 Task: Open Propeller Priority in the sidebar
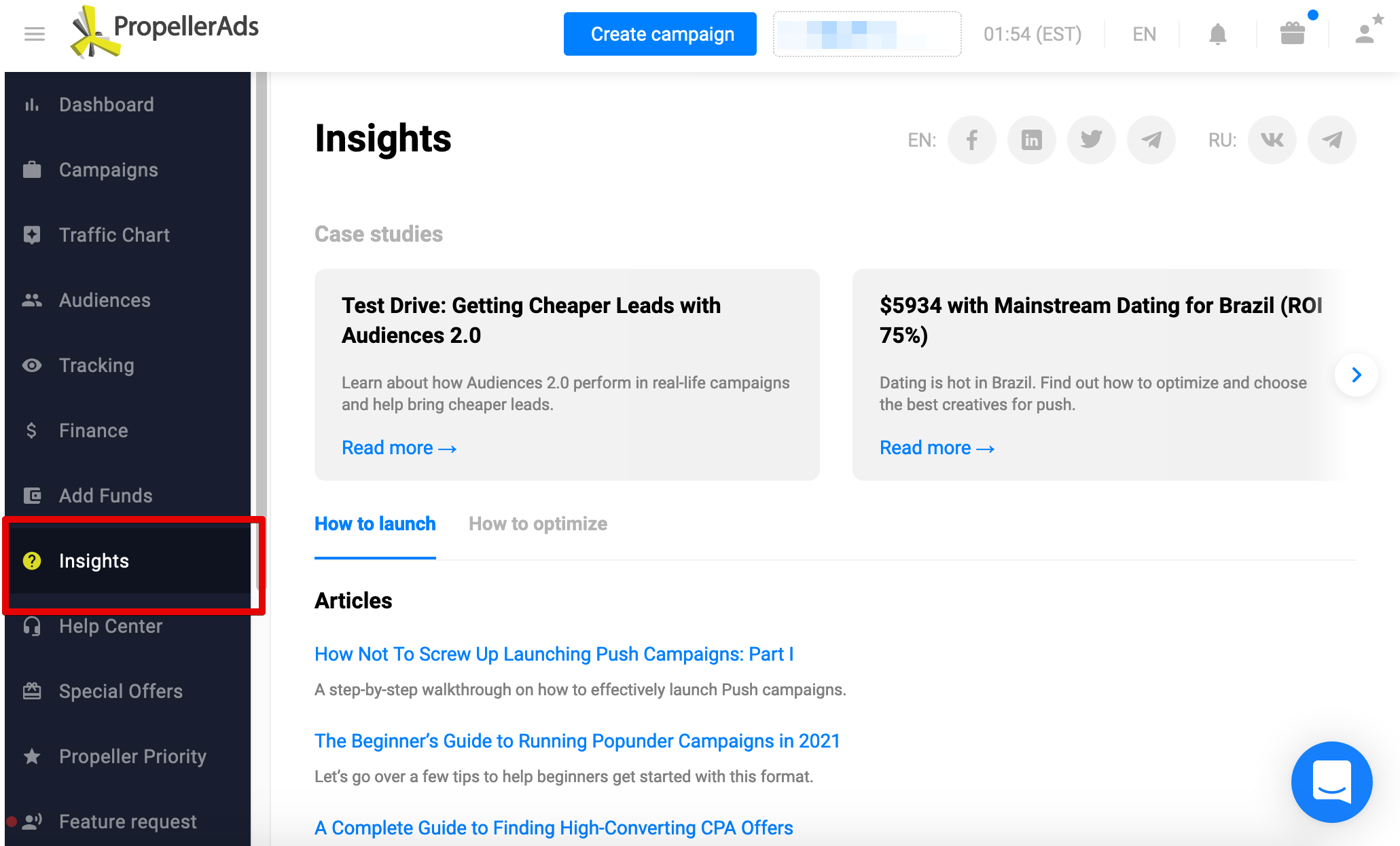(128, 756)
